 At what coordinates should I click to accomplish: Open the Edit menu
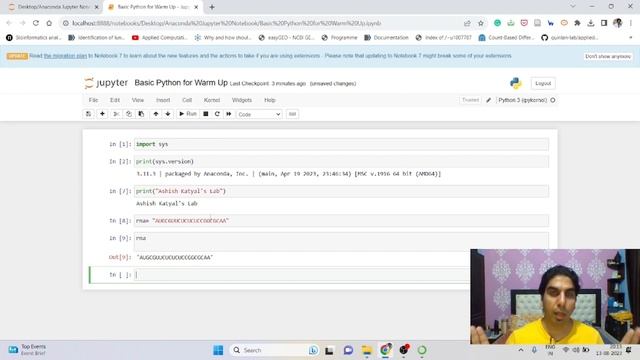tap(115, 100)
